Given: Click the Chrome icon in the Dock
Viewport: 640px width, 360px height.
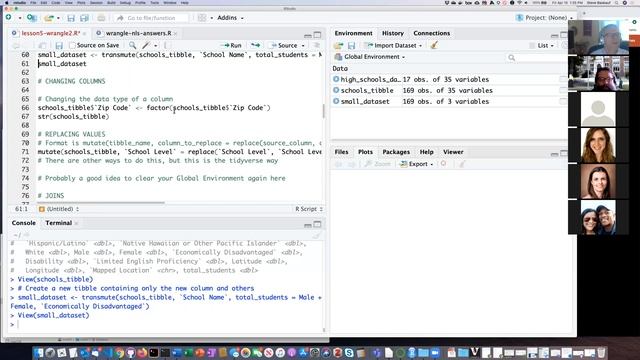Looking at the screenshot, I should coord(119,353).
